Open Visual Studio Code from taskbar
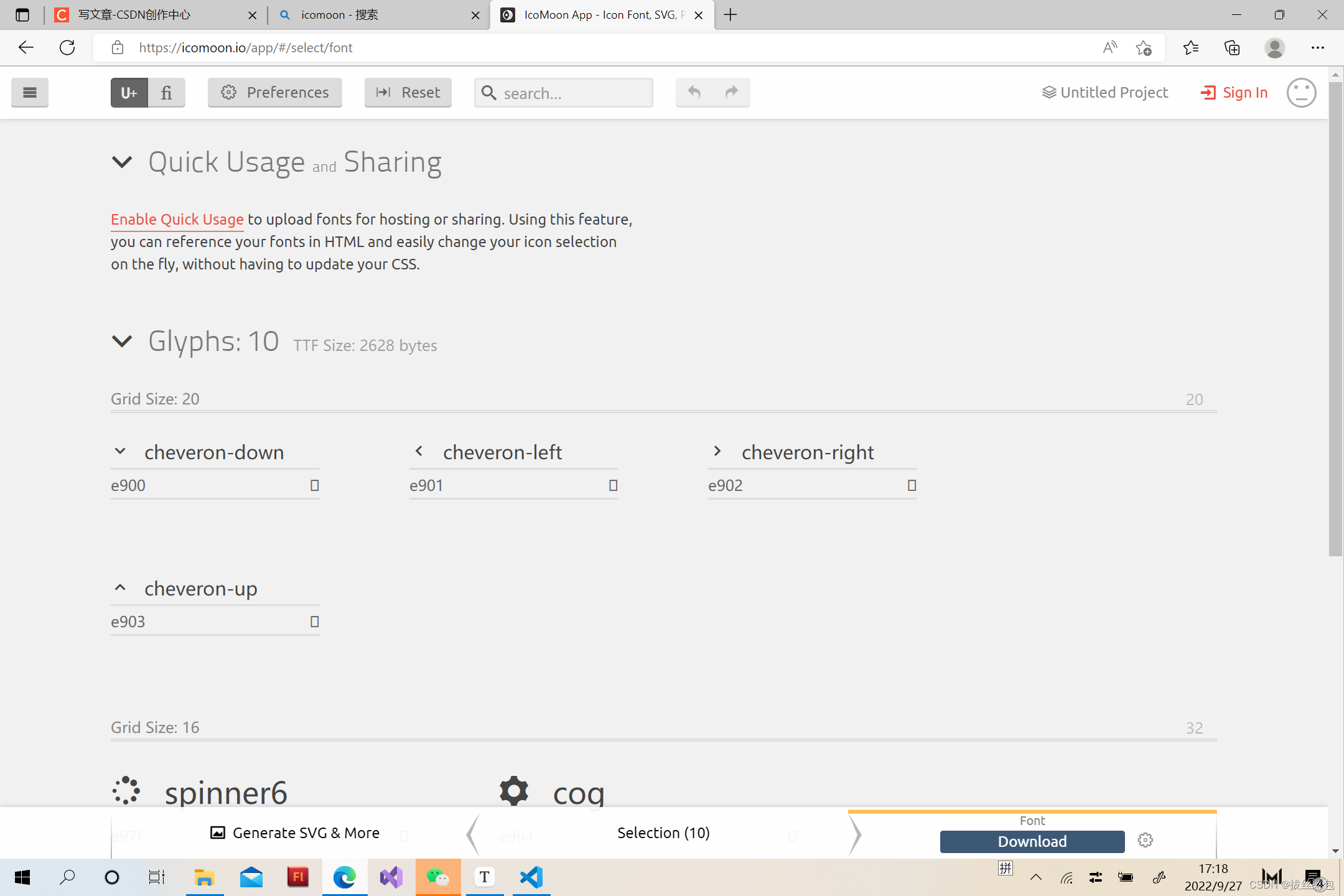 pos(531,877)
